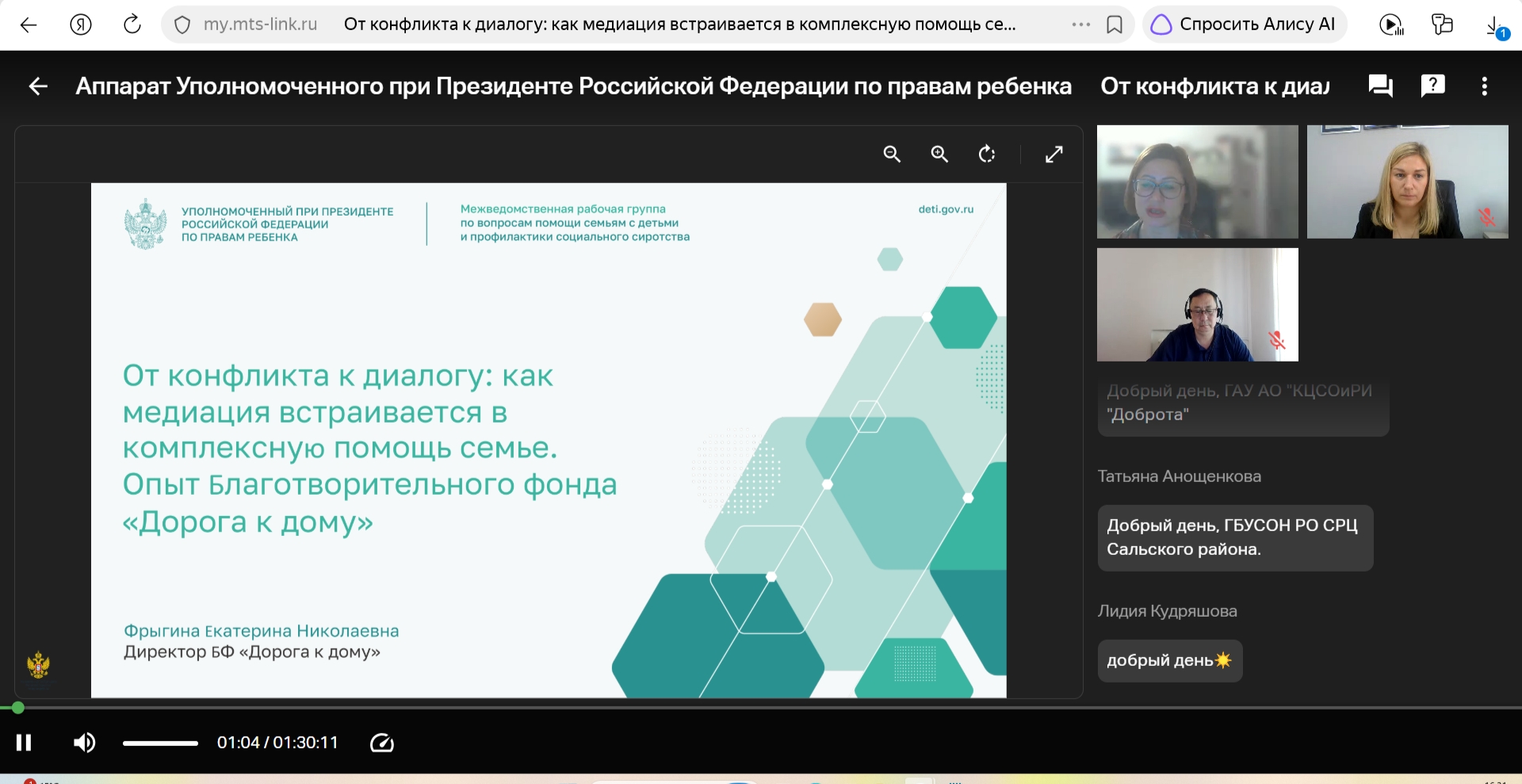The width and height of the screenshot is (1522, 784).
Task: Open the webinar more options menu
Action: click(1485, 86)
